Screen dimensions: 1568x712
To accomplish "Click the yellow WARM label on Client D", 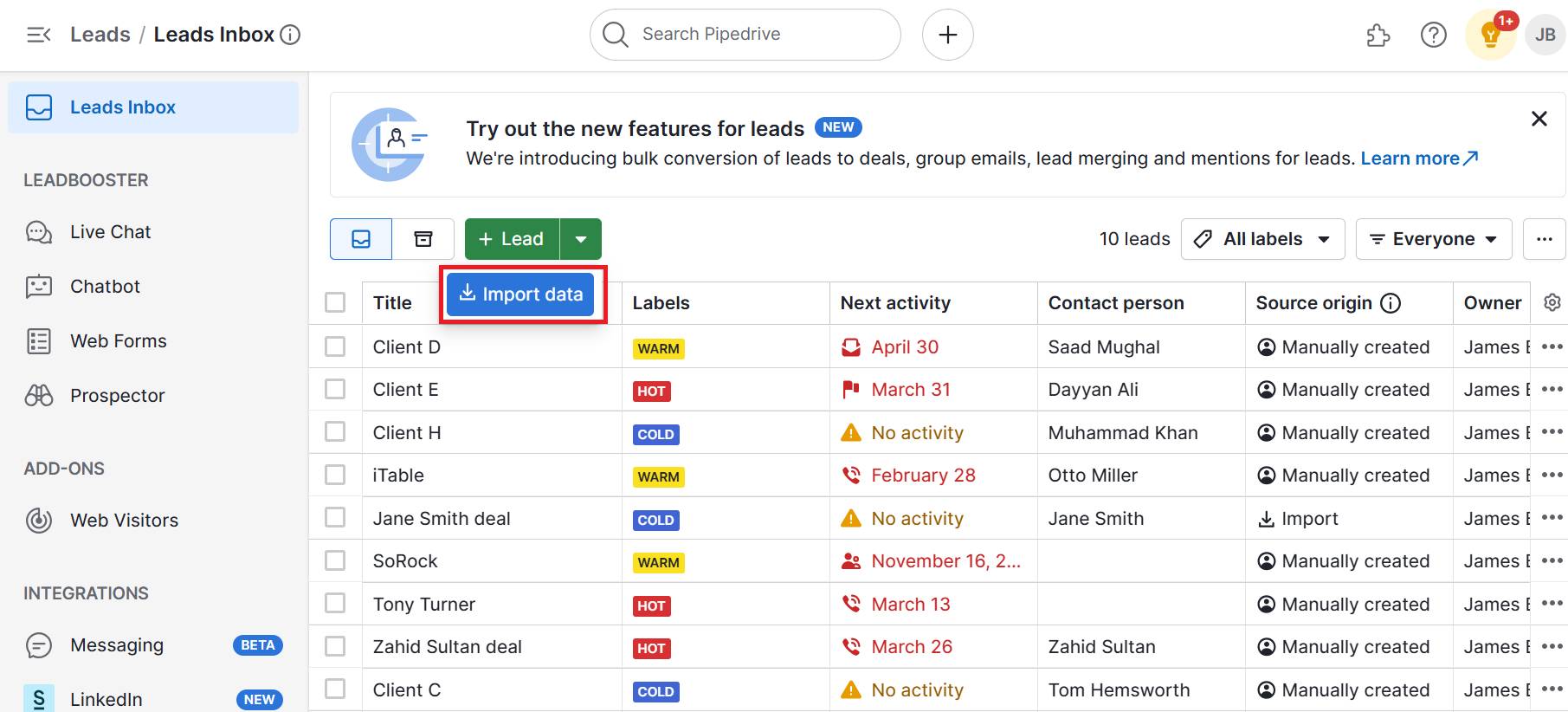I will coord(658,348).
